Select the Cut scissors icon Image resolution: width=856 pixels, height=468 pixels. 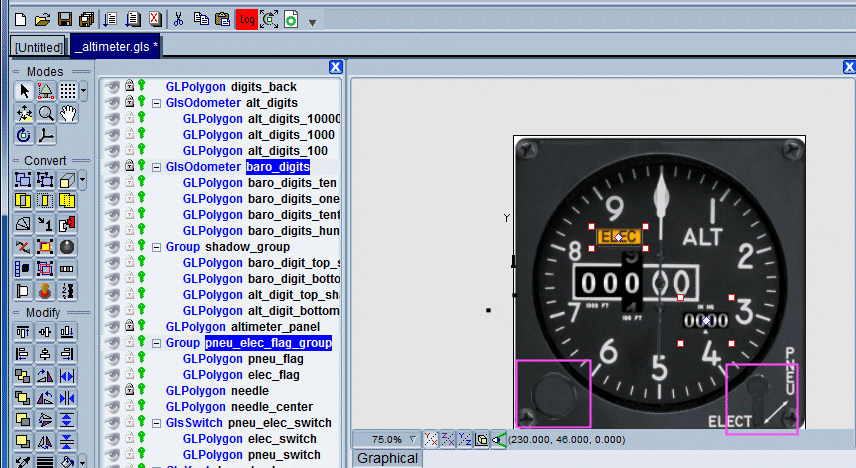179,19
